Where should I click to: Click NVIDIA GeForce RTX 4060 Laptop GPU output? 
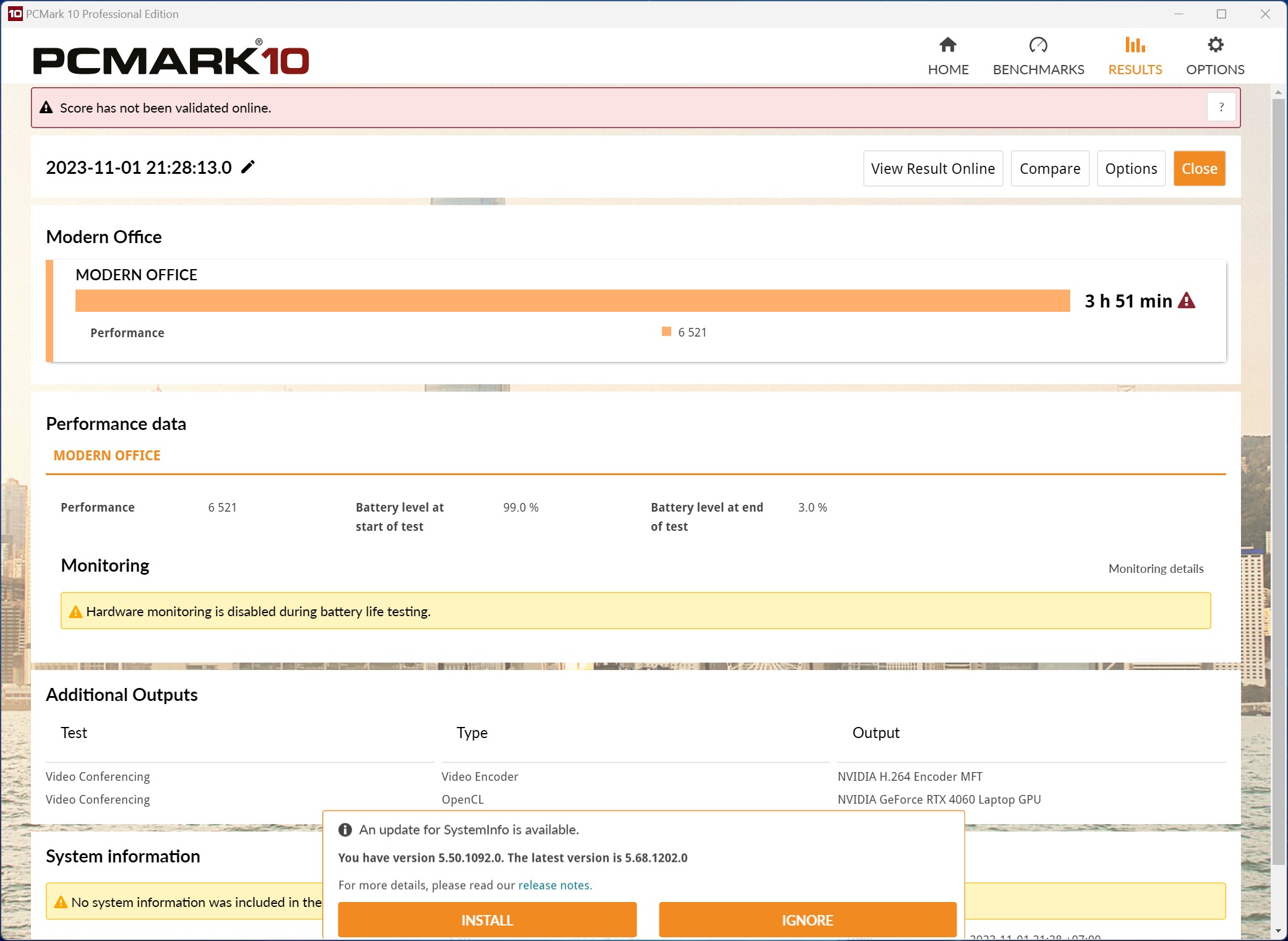pos(939,799)
